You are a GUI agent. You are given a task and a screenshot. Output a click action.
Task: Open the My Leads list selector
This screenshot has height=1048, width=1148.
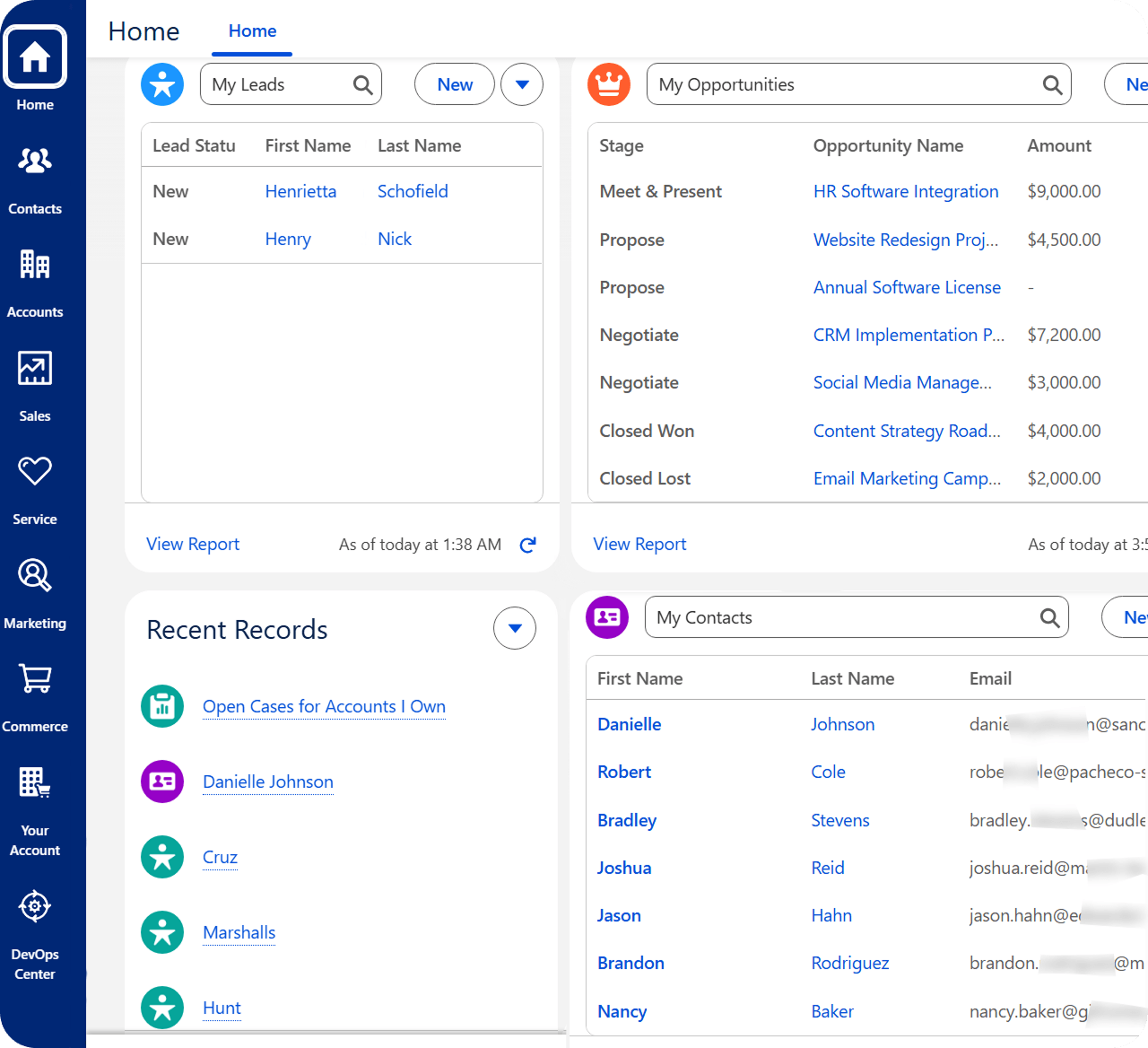[291, 84]
